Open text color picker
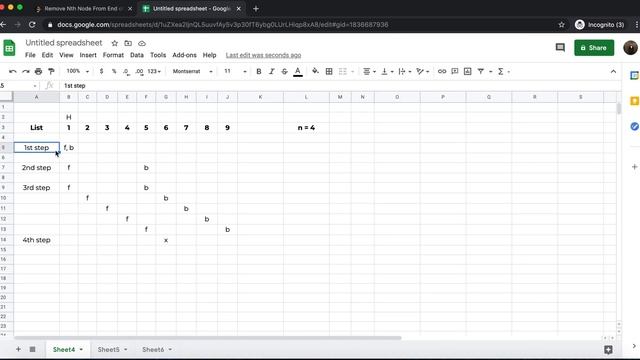Viewport: 640px width, 360px height. pyautogui.click(x=298, y=71)
